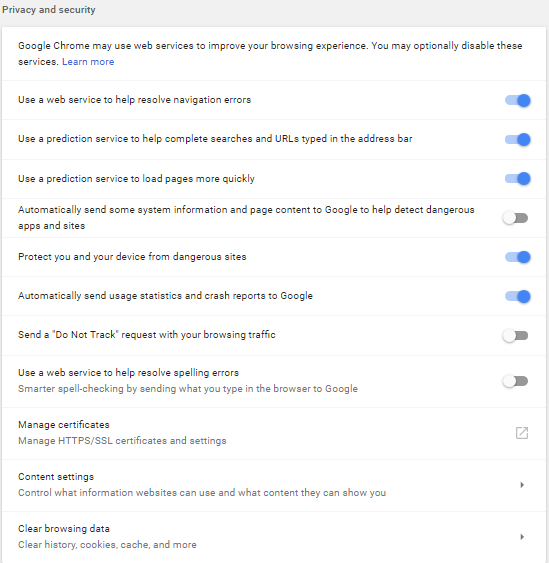
Task: Disable the navigation errors web service toggle
Action: 517,100
